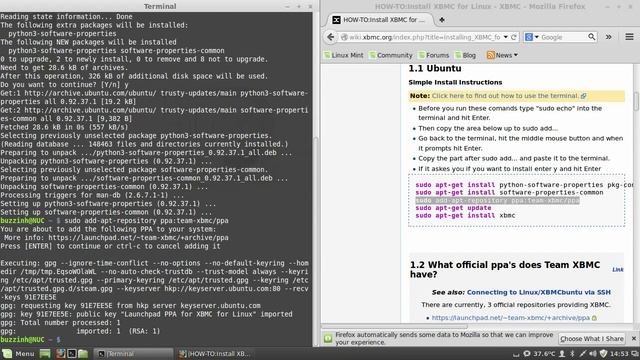Open the Blog bookmark
640x360 pixels.
tap(466, 55)
